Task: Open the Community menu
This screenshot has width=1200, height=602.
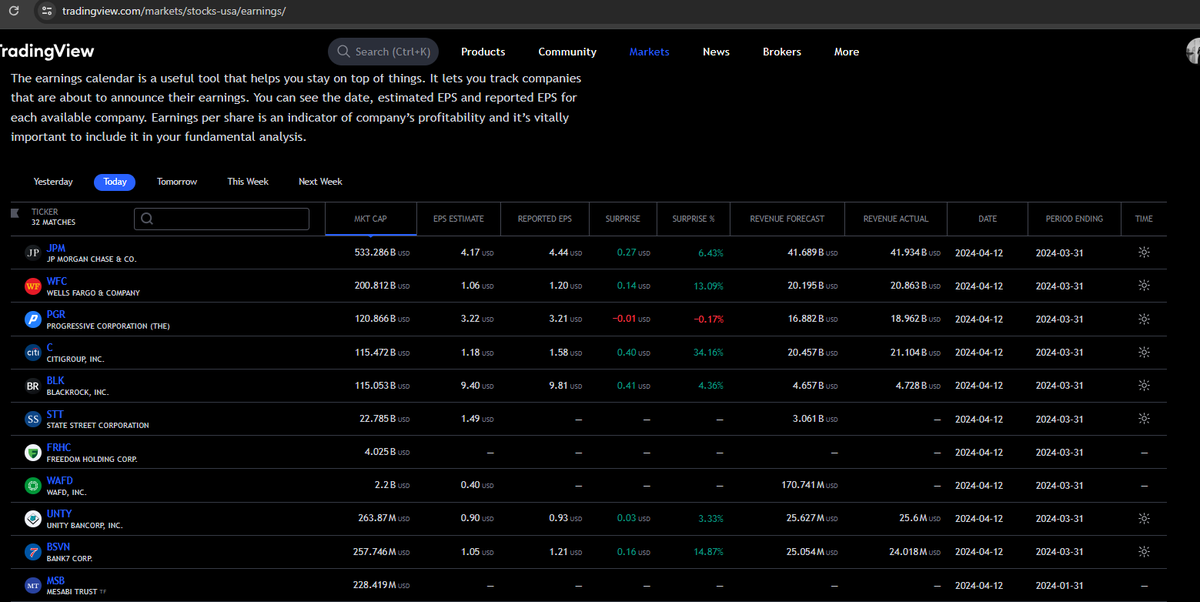Action: 567,52
